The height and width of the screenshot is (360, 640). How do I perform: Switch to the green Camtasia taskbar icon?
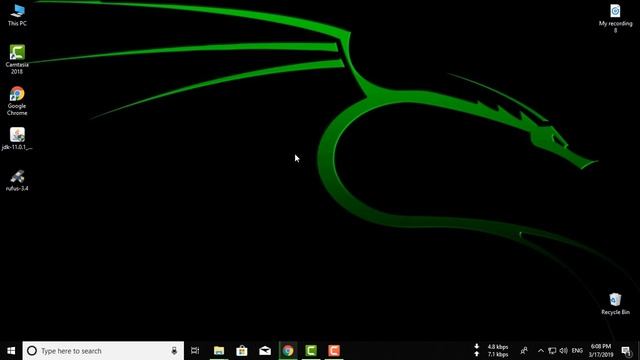311,351
